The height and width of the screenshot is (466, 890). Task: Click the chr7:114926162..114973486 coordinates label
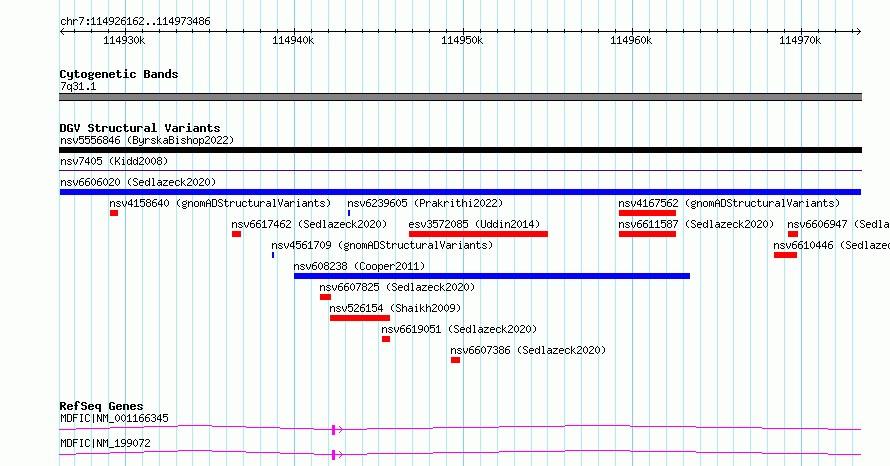point(135,22)
